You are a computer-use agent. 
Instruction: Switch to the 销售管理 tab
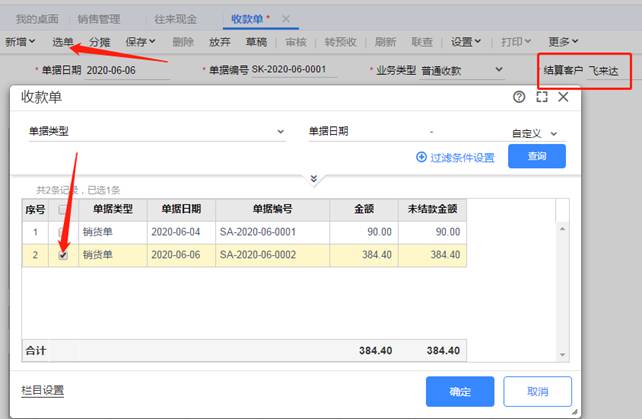pyautogui.click(x=98, y=19)
